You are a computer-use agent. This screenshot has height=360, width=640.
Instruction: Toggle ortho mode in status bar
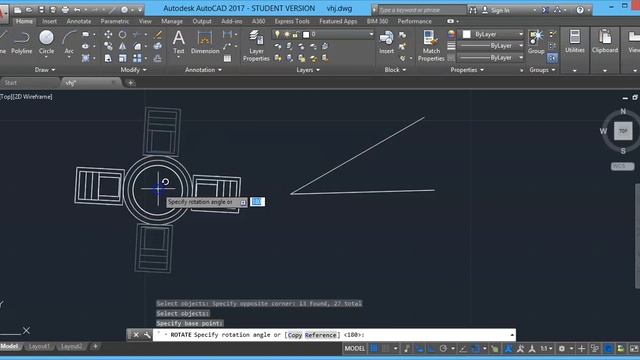431,349
